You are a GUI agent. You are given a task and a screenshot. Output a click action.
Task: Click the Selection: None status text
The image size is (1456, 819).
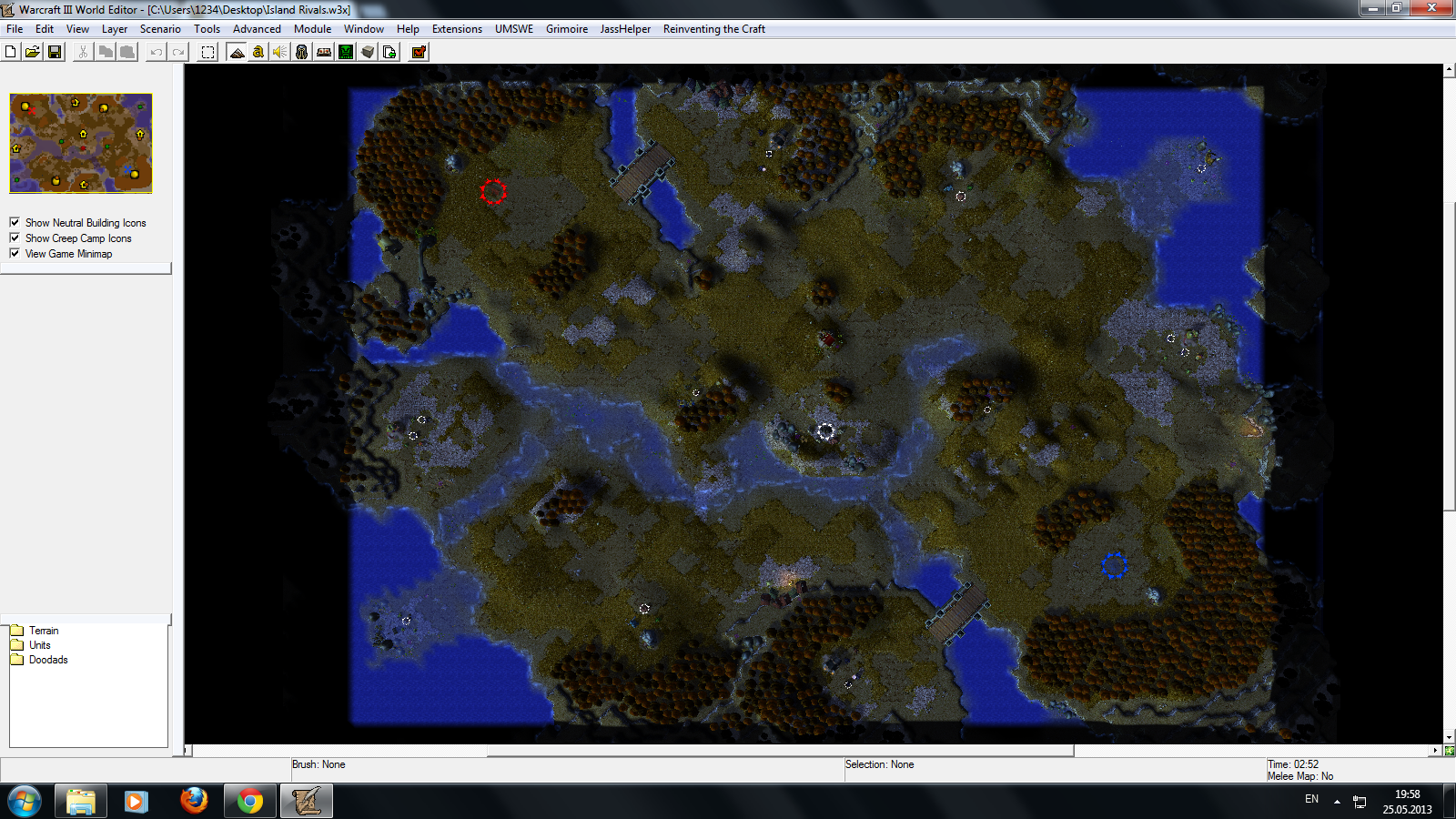(879, 764)
